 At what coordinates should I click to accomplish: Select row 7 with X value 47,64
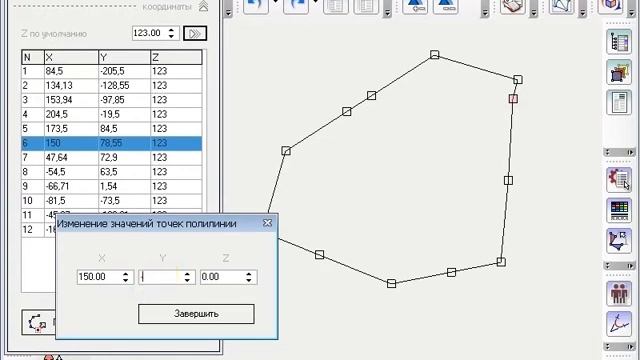click(111, 158)
